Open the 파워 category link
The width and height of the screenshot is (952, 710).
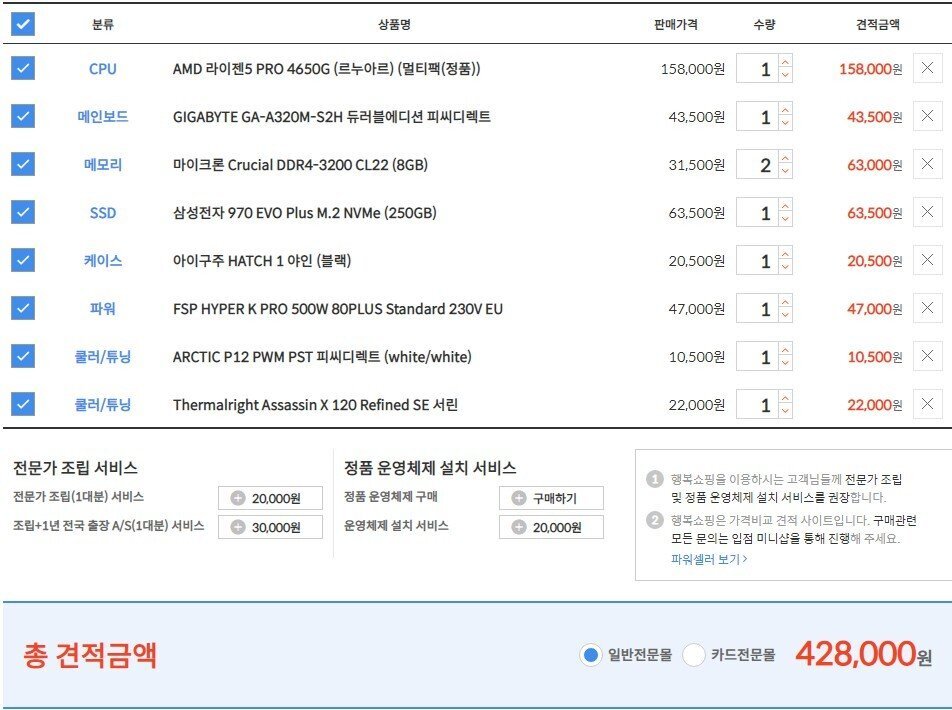pyautogui.click(x=103, y=308)
